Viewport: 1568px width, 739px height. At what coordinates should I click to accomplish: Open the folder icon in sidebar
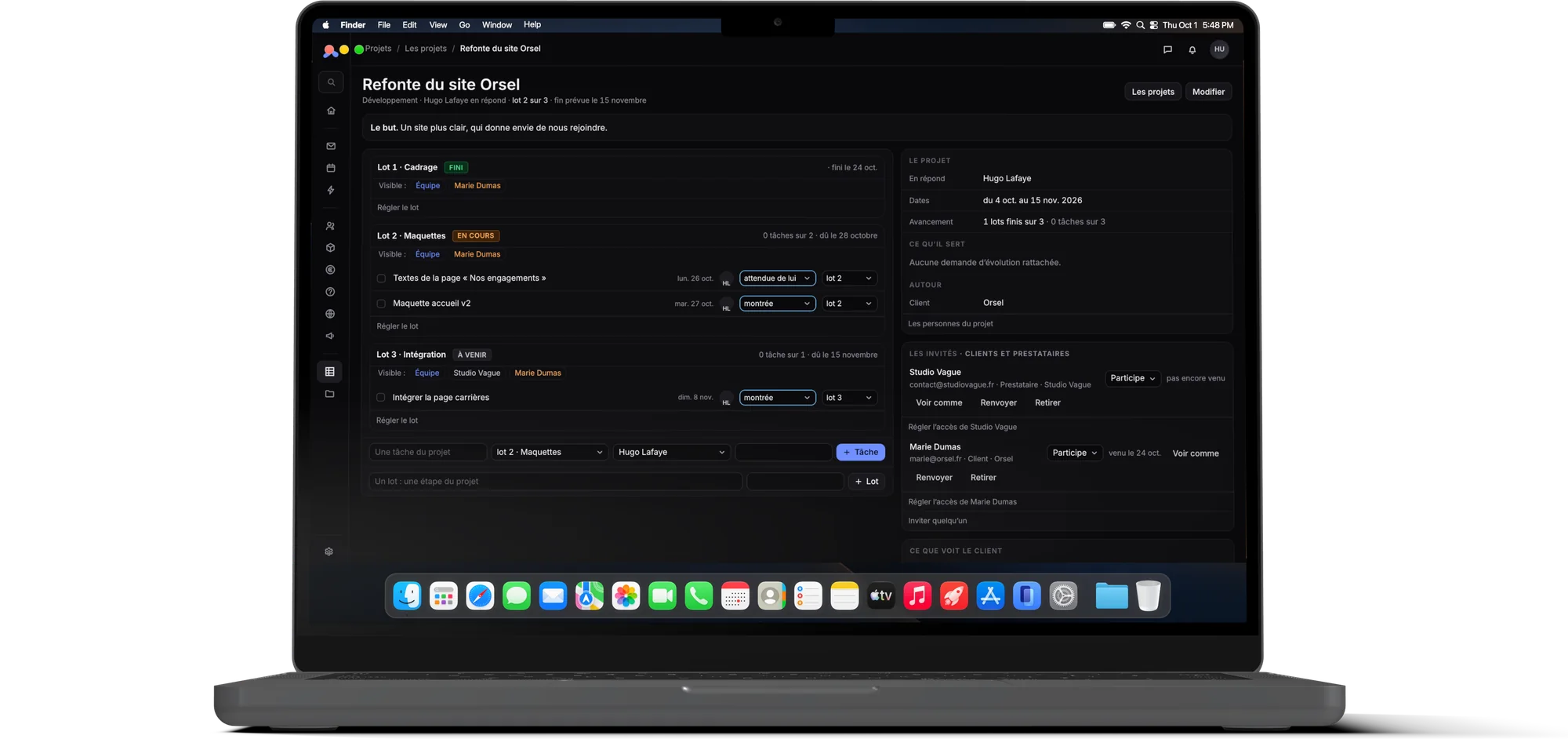pos(330,394)
